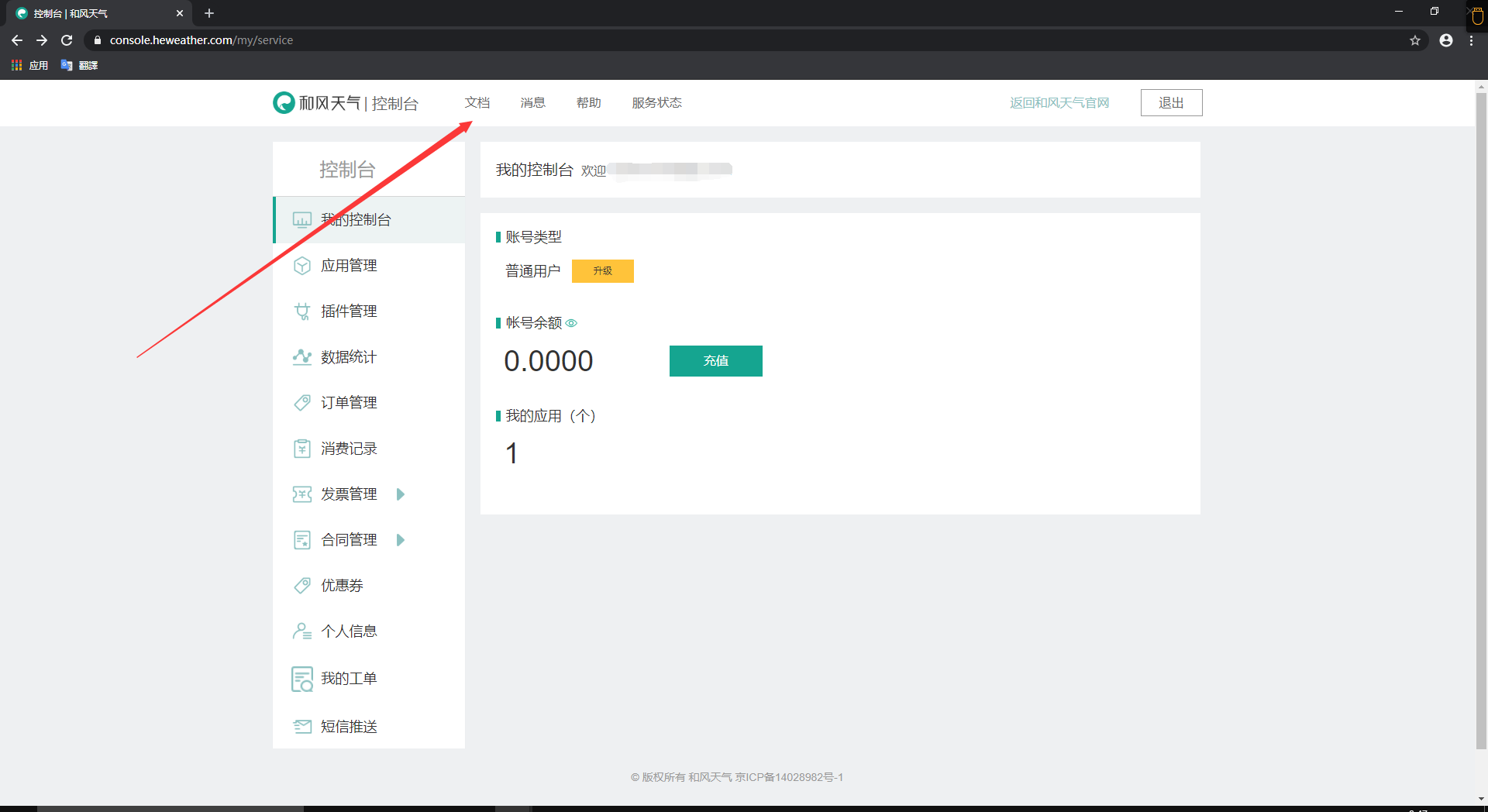The image size is (1488, 812).
Task: Open 订单管理 in the sidebar
Action: click(x=369, y=403)
